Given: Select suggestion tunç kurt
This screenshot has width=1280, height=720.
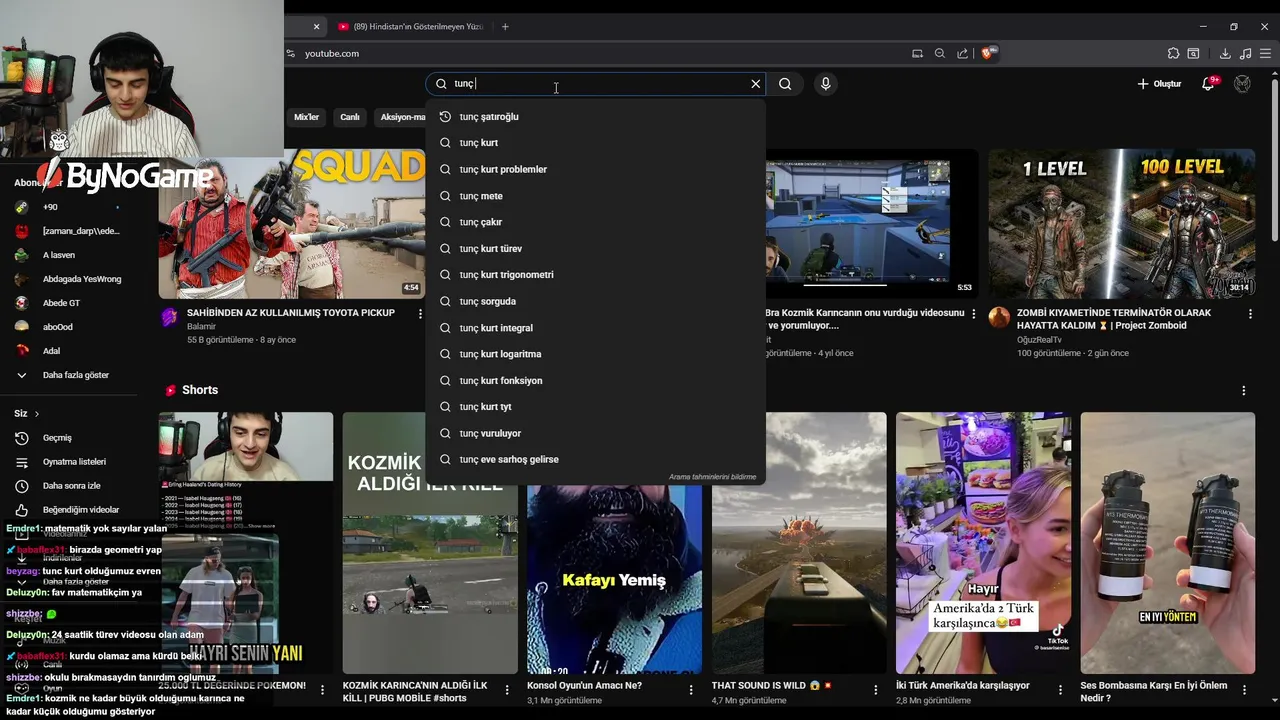Looking at the screenshot, I should (x=595, y=143).
